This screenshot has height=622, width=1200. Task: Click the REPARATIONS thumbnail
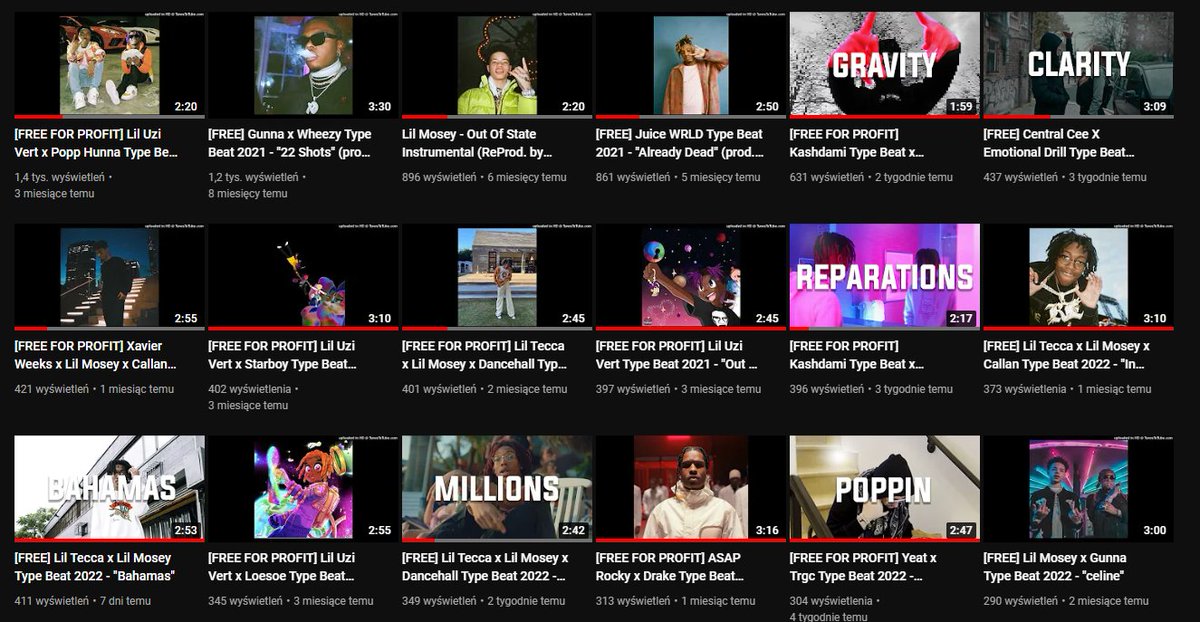885,277
